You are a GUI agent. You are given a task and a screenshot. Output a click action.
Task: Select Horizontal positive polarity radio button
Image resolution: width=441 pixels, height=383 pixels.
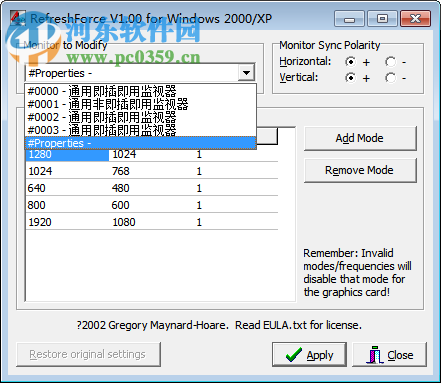pos(350,62)
